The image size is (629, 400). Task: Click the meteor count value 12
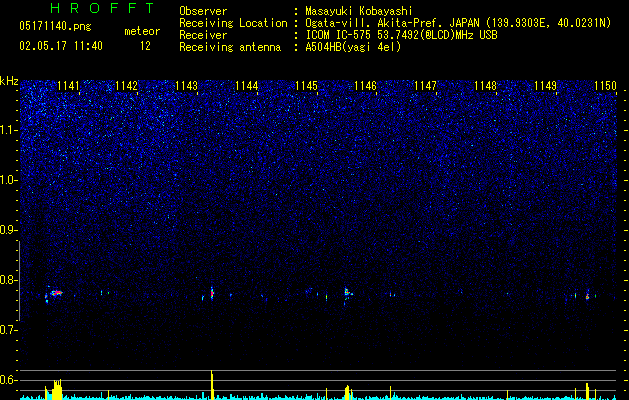145,46
